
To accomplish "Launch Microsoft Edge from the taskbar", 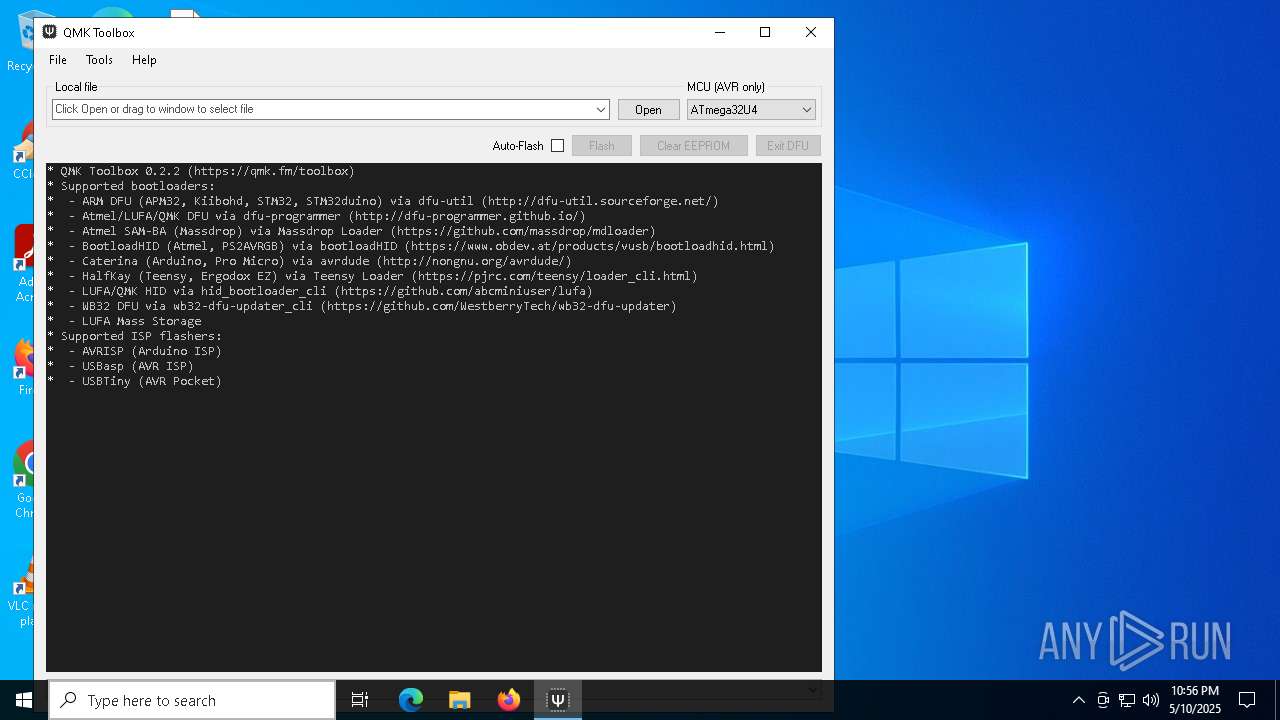I will pos(411,700).
